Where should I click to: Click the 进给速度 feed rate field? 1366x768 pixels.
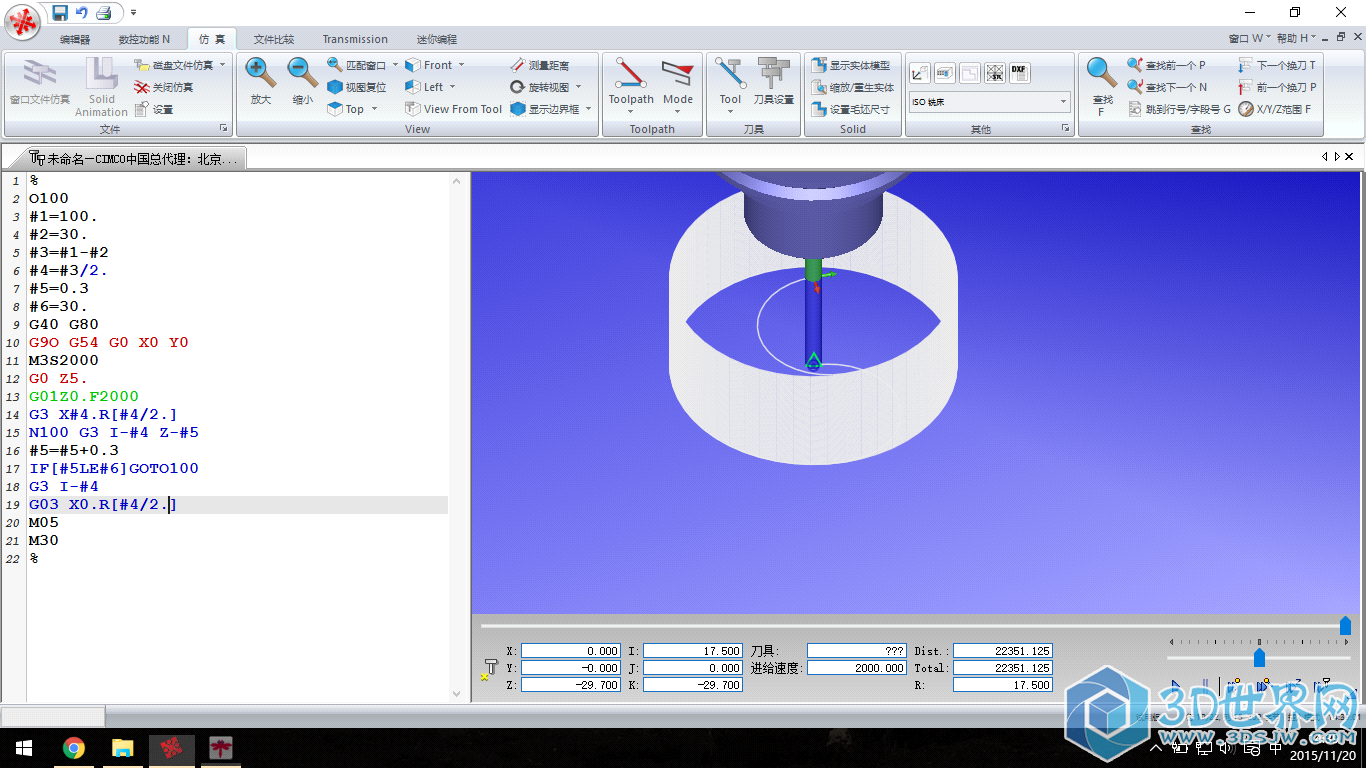[x=857, y=668]
